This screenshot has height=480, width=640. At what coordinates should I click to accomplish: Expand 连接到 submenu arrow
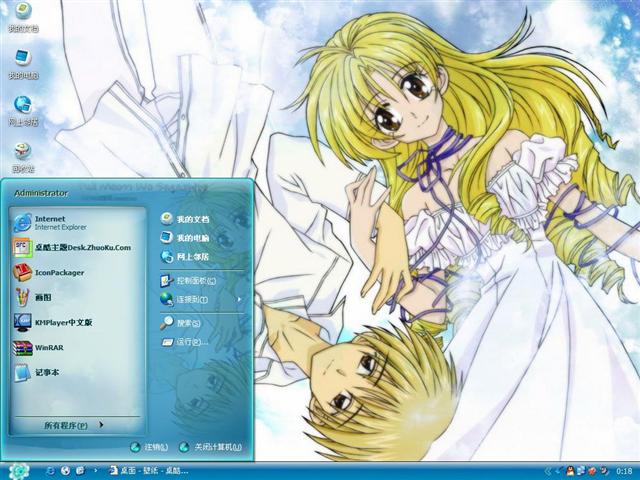coord(239,299)
